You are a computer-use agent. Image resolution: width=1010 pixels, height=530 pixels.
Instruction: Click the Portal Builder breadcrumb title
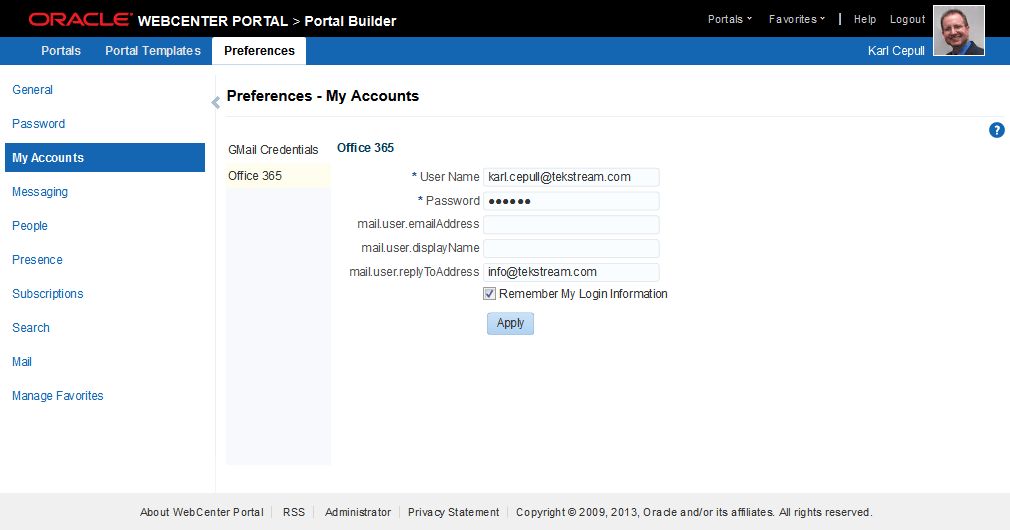click(x=350, y=21)
